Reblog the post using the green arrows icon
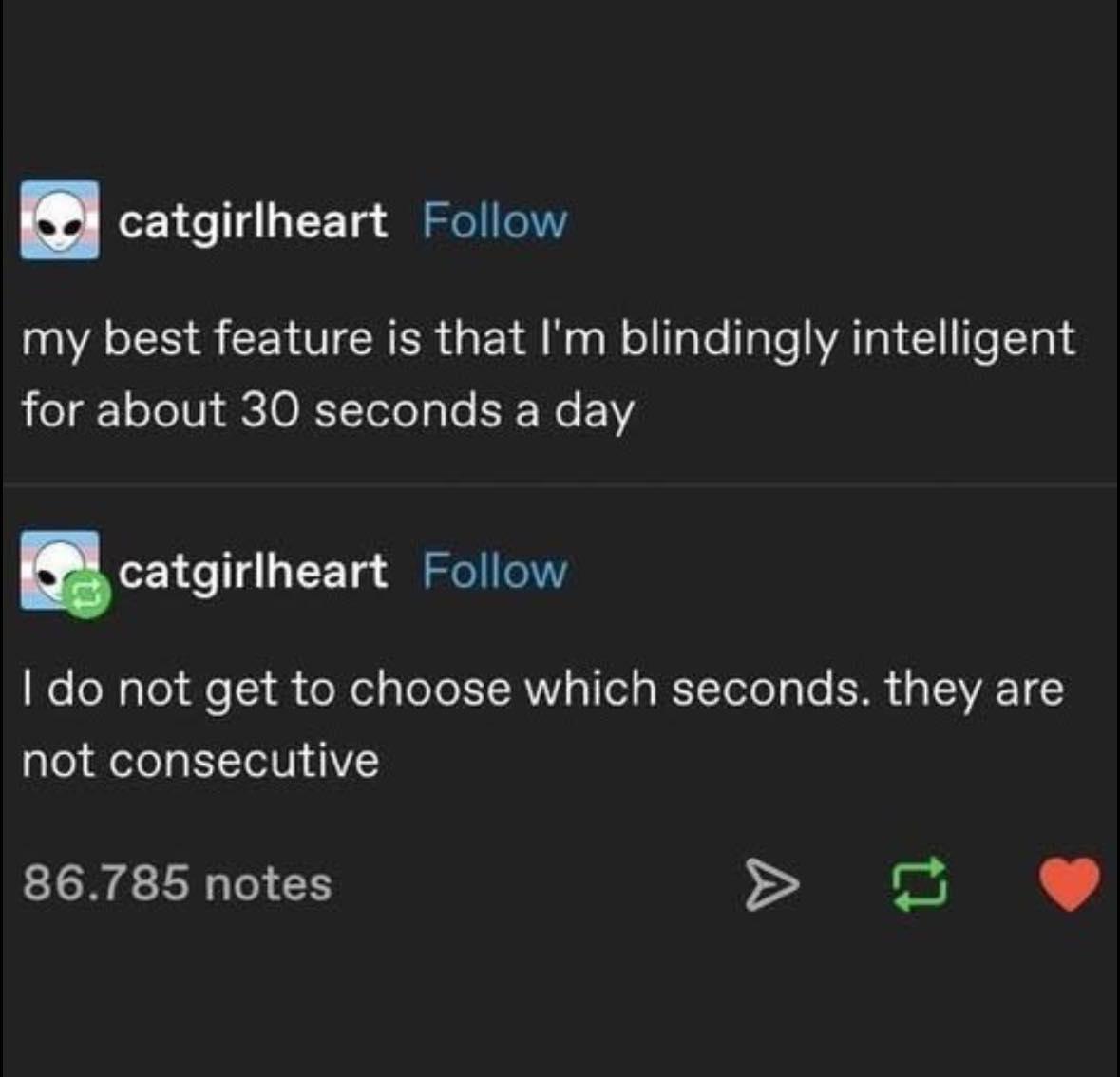This screenshot has height=1077, width=1120. (x=920, y=884)
